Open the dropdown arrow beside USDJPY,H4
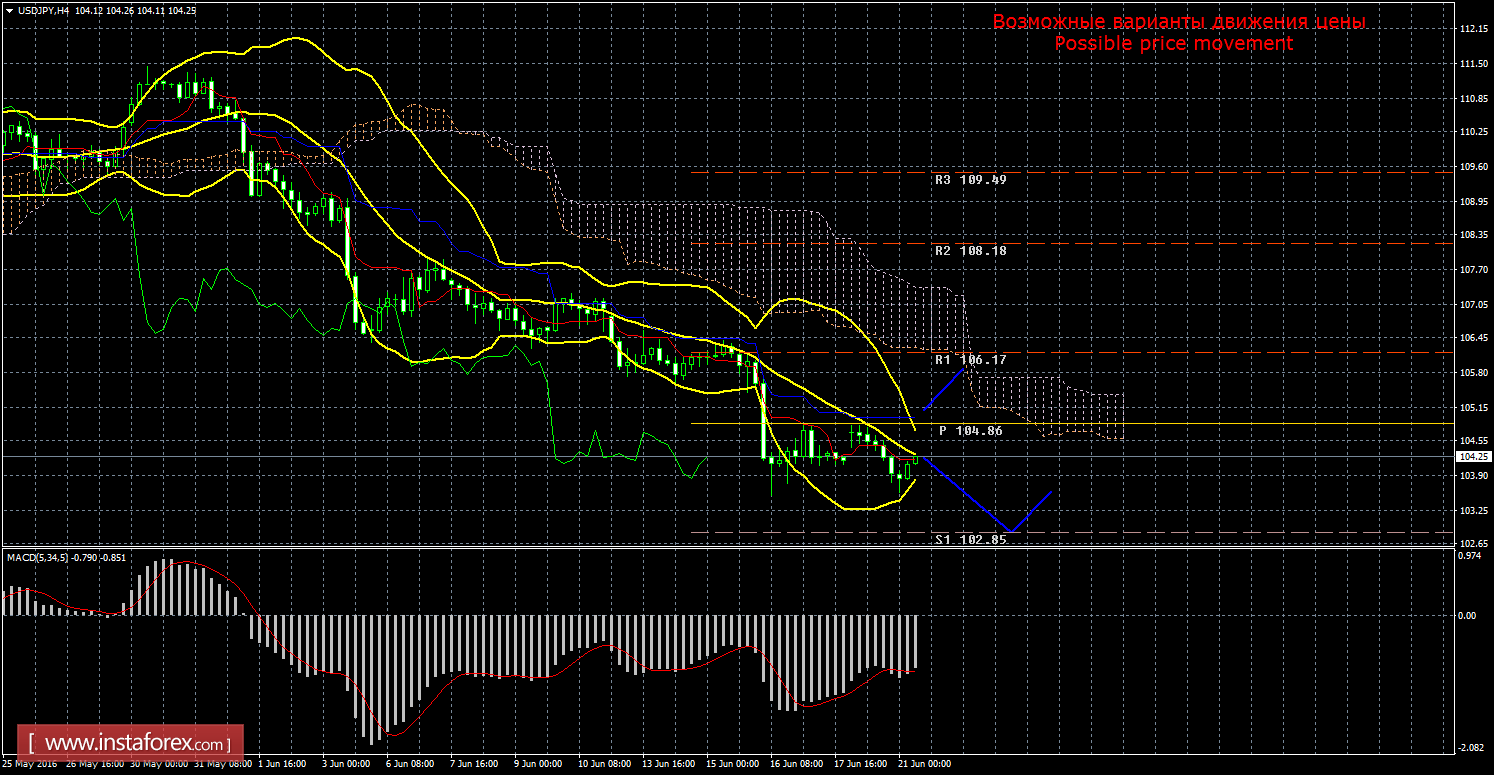This screenshot has width=1494, height=775. [9, 10]
